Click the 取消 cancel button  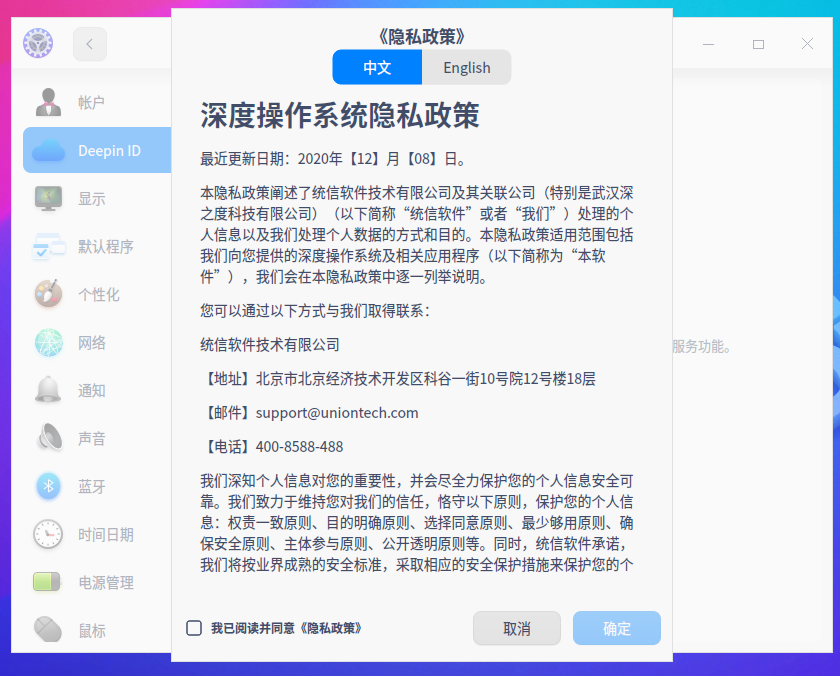[x=517, y=628]
